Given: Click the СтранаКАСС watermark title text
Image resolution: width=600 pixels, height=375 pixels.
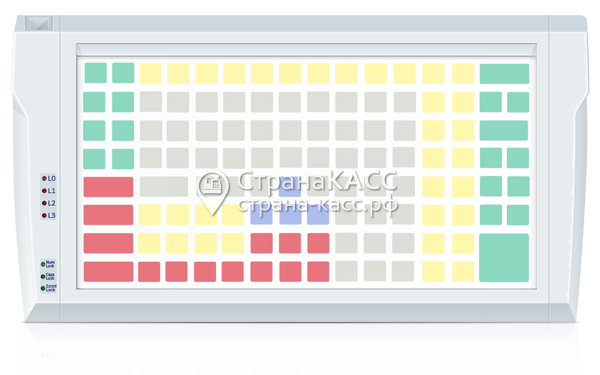Looking at the screenshot, I should pyautogui.click(x=317, y=181).
